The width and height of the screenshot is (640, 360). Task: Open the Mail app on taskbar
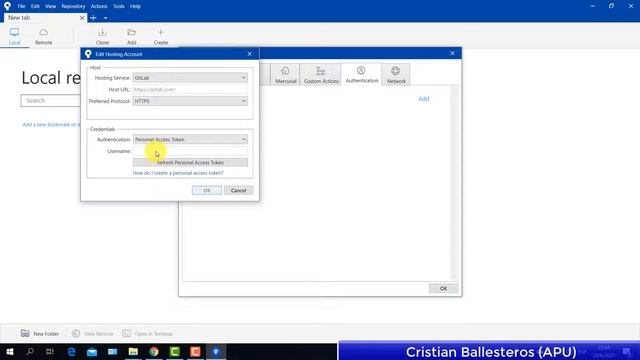[92, 351]
